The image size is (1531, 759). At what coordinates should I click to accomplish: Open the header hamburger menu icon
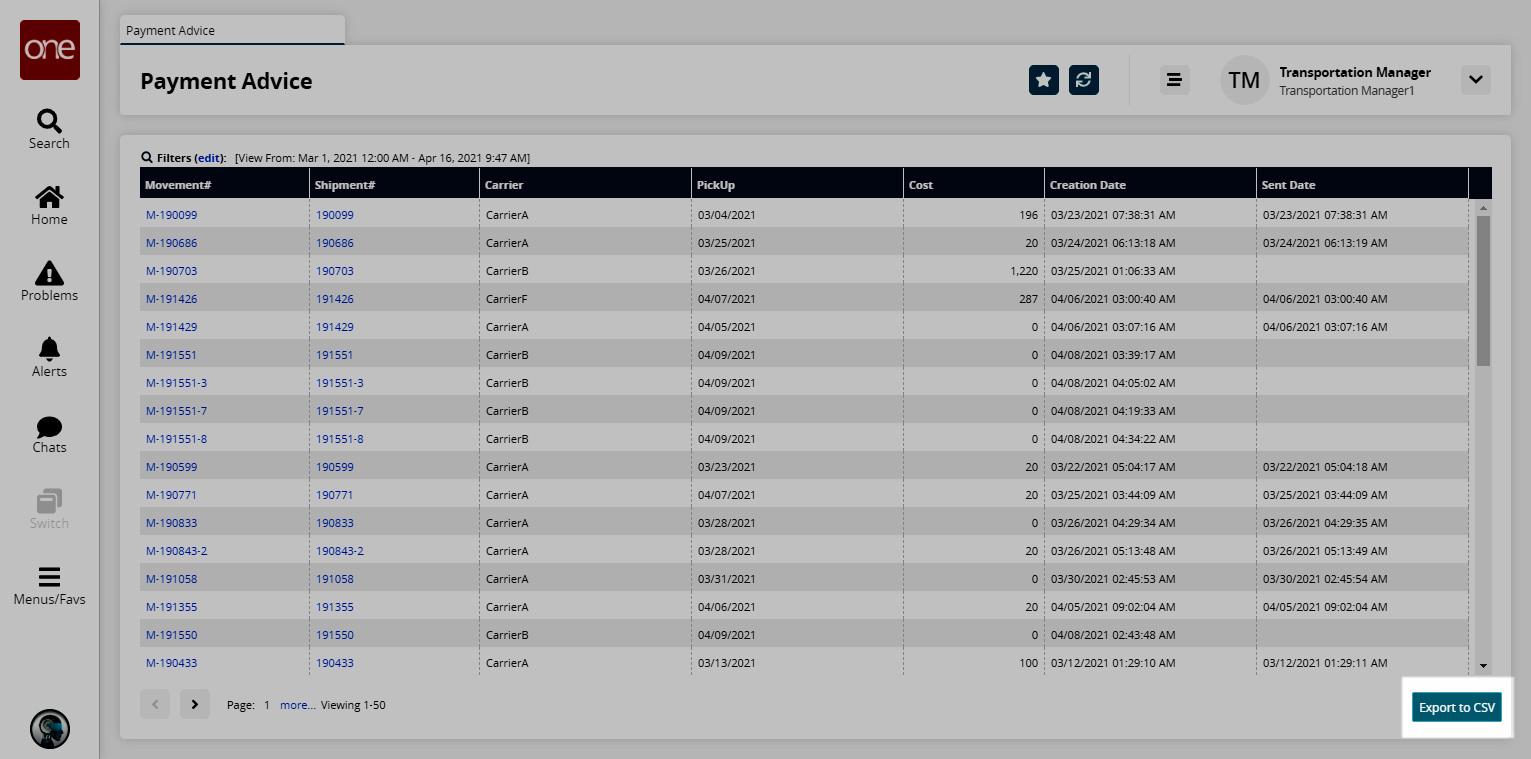coord(1175,80)
